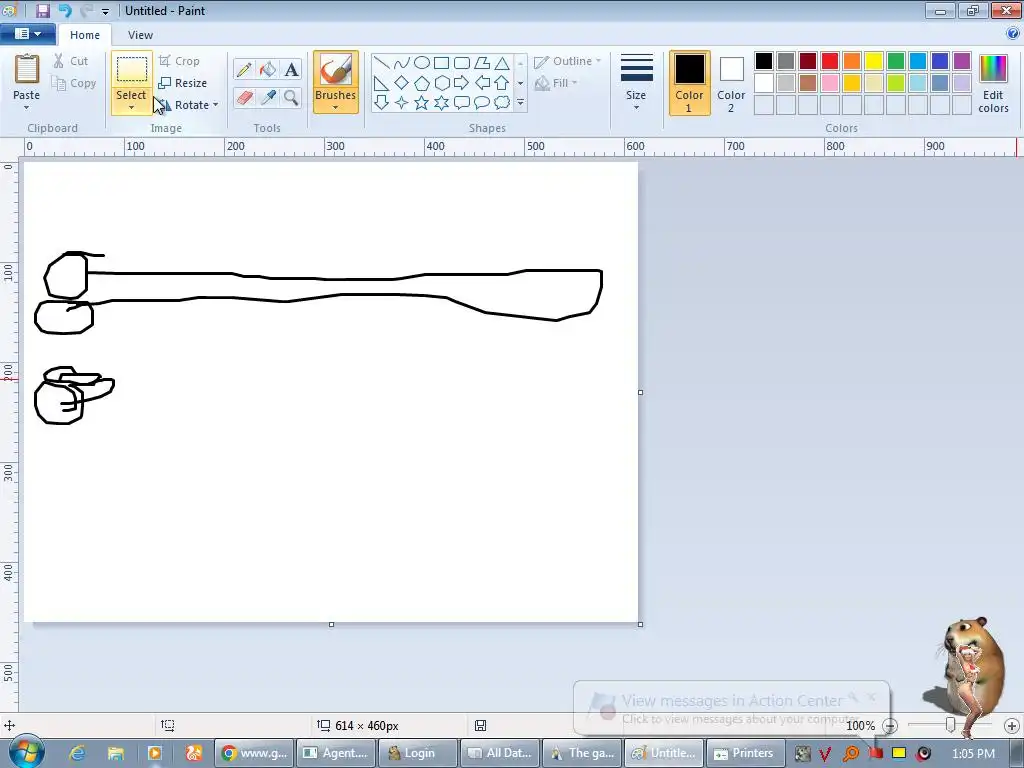Screen dimensions: 1024x768
Task: Choose the Right arrow shape
Action: [462, 83]
